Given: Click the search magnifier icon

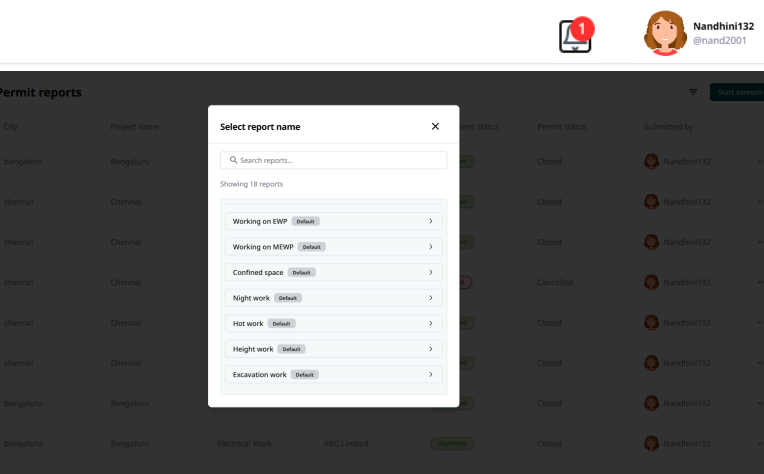Looking at the screenshot, I should [233, 160].
